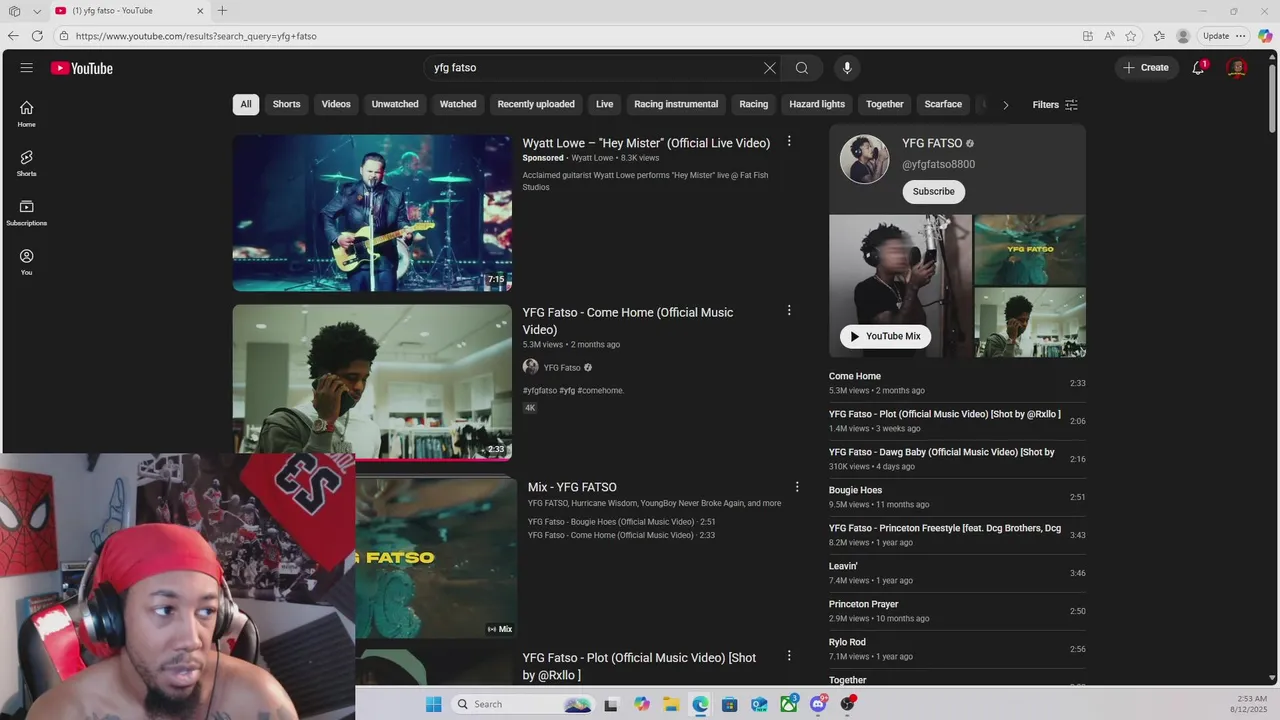The height and width of the screenshot is (720, 1280).
Task: Select the Recently uploaded chip
Action: point(536,104)
